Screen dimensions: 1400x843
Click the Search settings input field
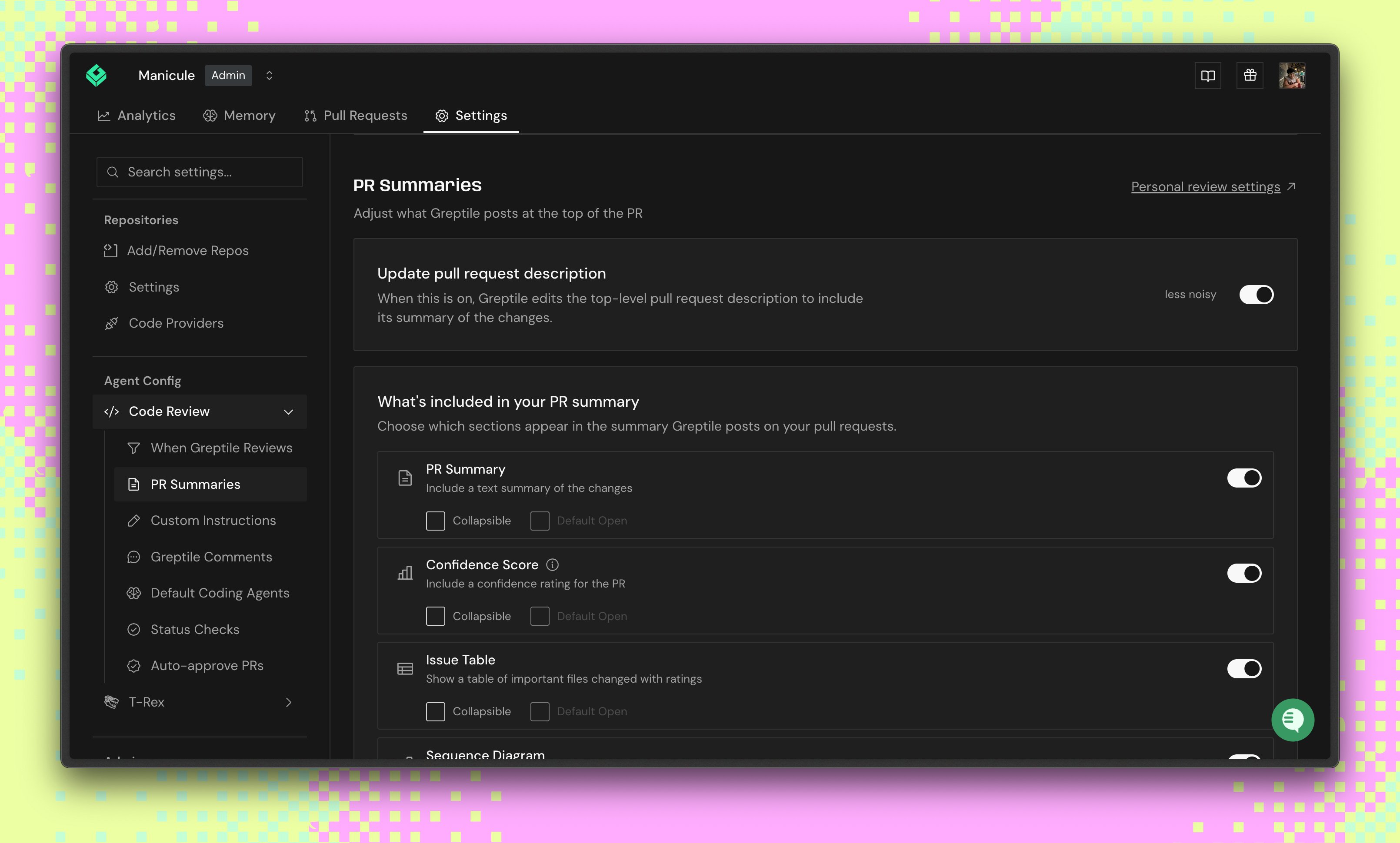tap(200, 172)
